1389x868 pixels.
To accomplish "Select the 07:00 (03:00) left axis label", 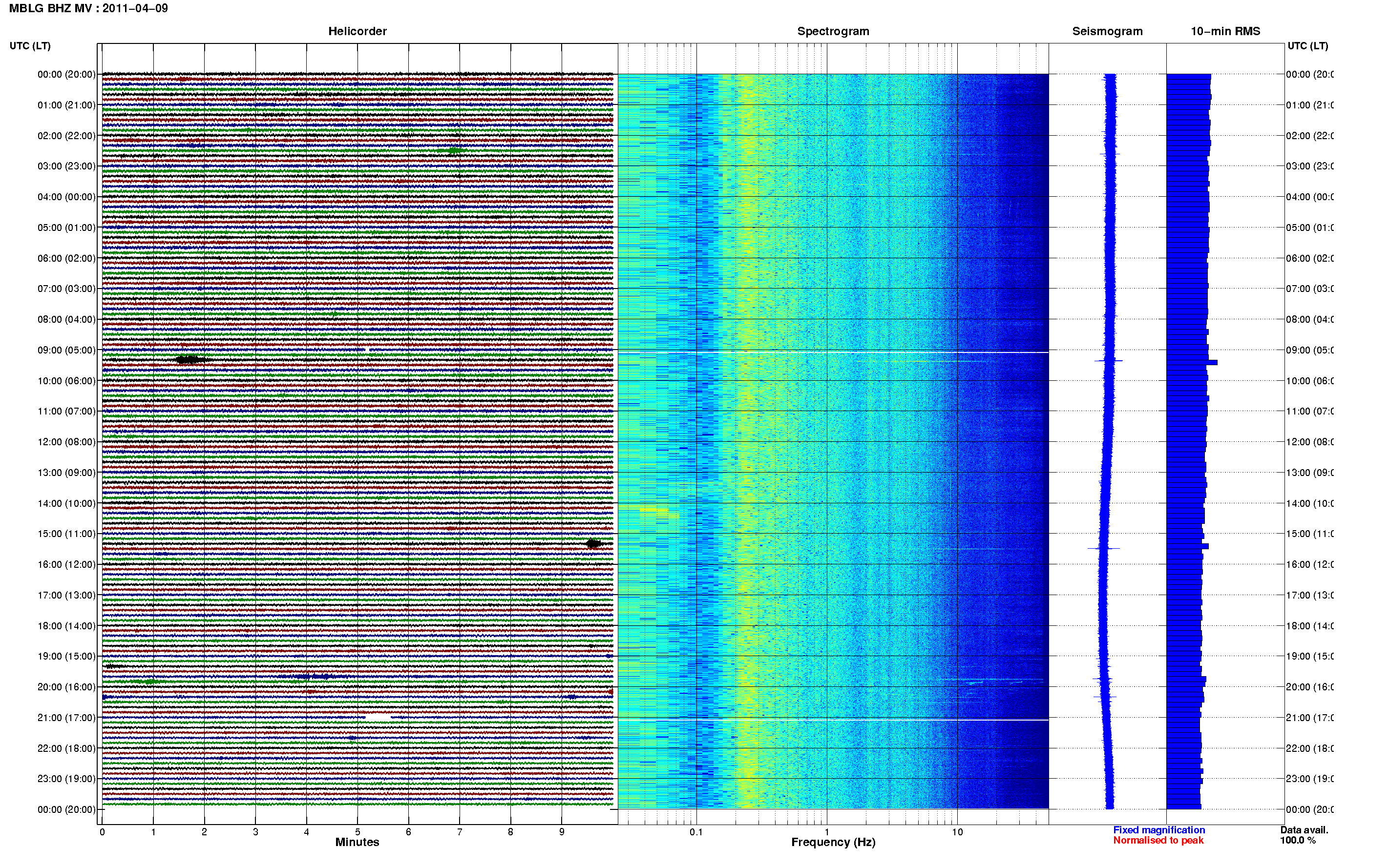I will 66,288.
